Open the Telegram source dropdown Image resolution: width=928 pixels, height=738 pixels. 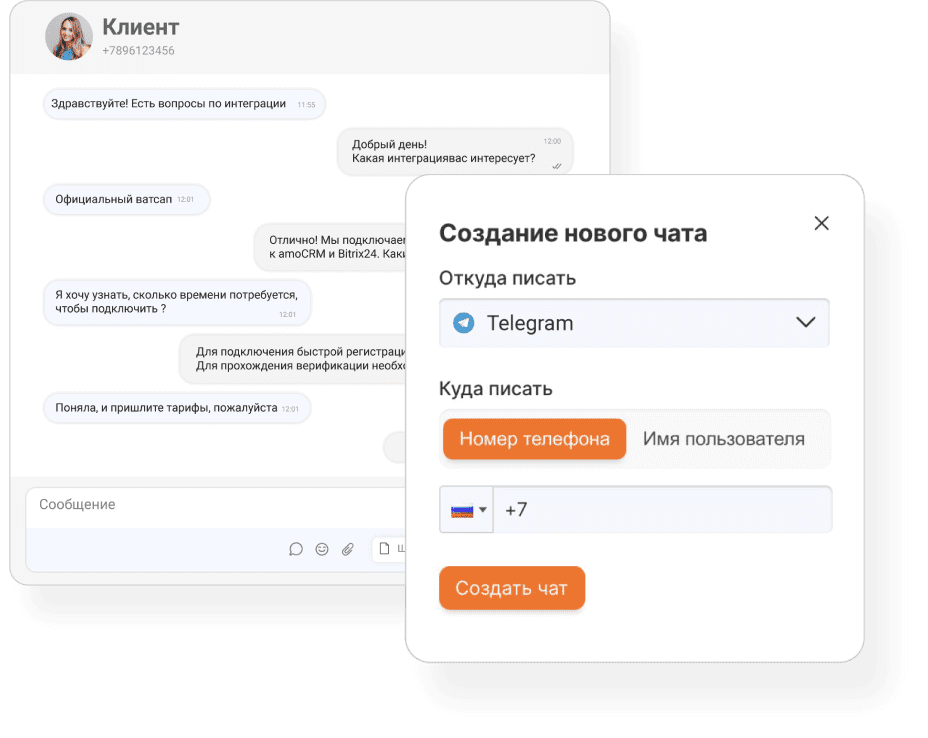click(634, 323)
